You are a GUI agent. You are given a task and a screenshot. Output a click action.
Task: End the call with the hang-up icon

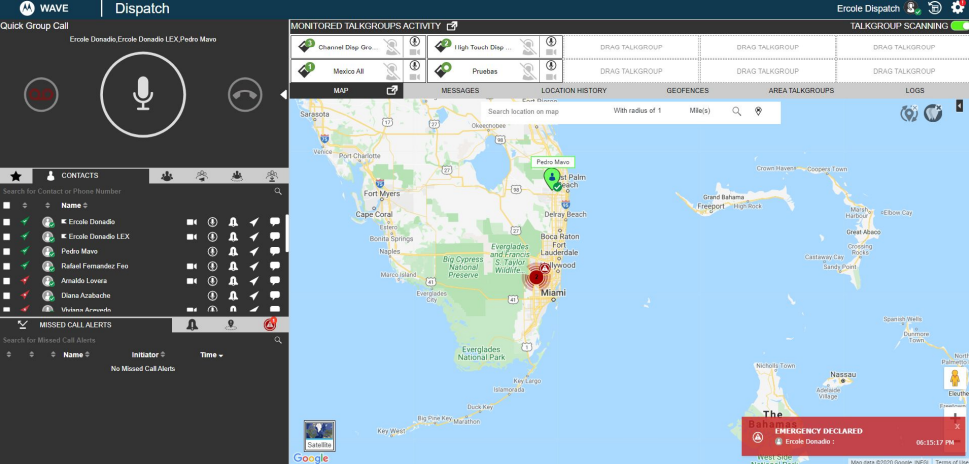click(245, 95)
